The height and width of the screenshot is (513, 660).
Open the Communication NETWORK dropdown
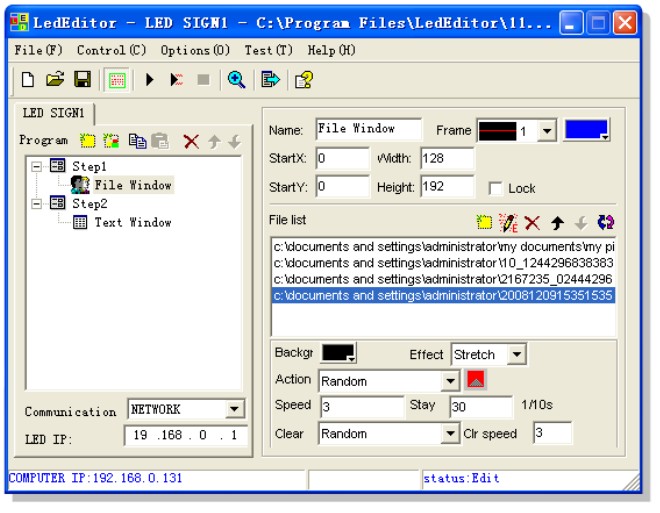(234, 409)
